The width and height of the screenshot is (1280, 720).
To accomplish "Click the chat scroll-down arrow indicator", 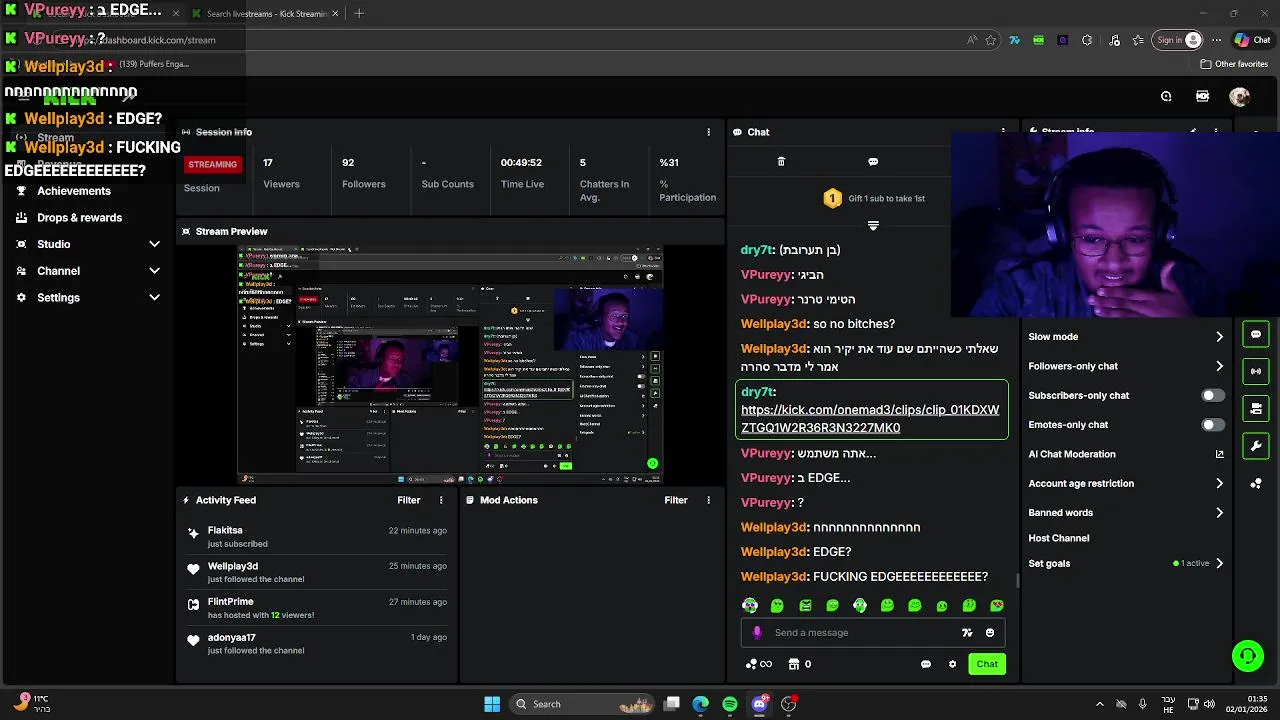I will 873,225.
